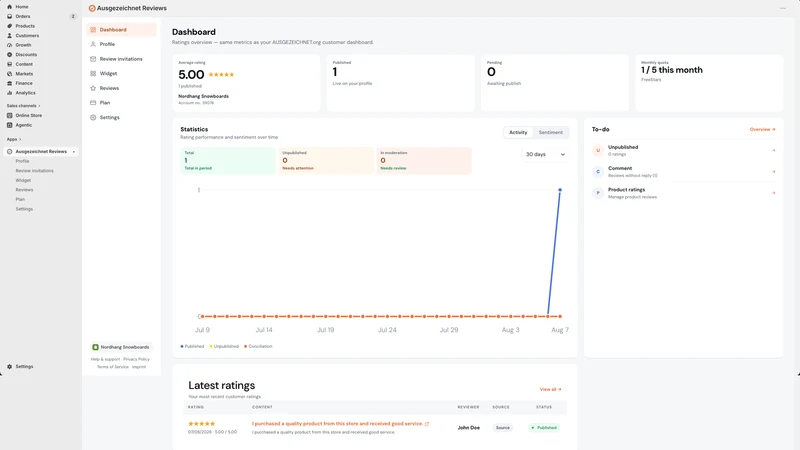Open the Product ratings to-do arrow

click(773, 193)
